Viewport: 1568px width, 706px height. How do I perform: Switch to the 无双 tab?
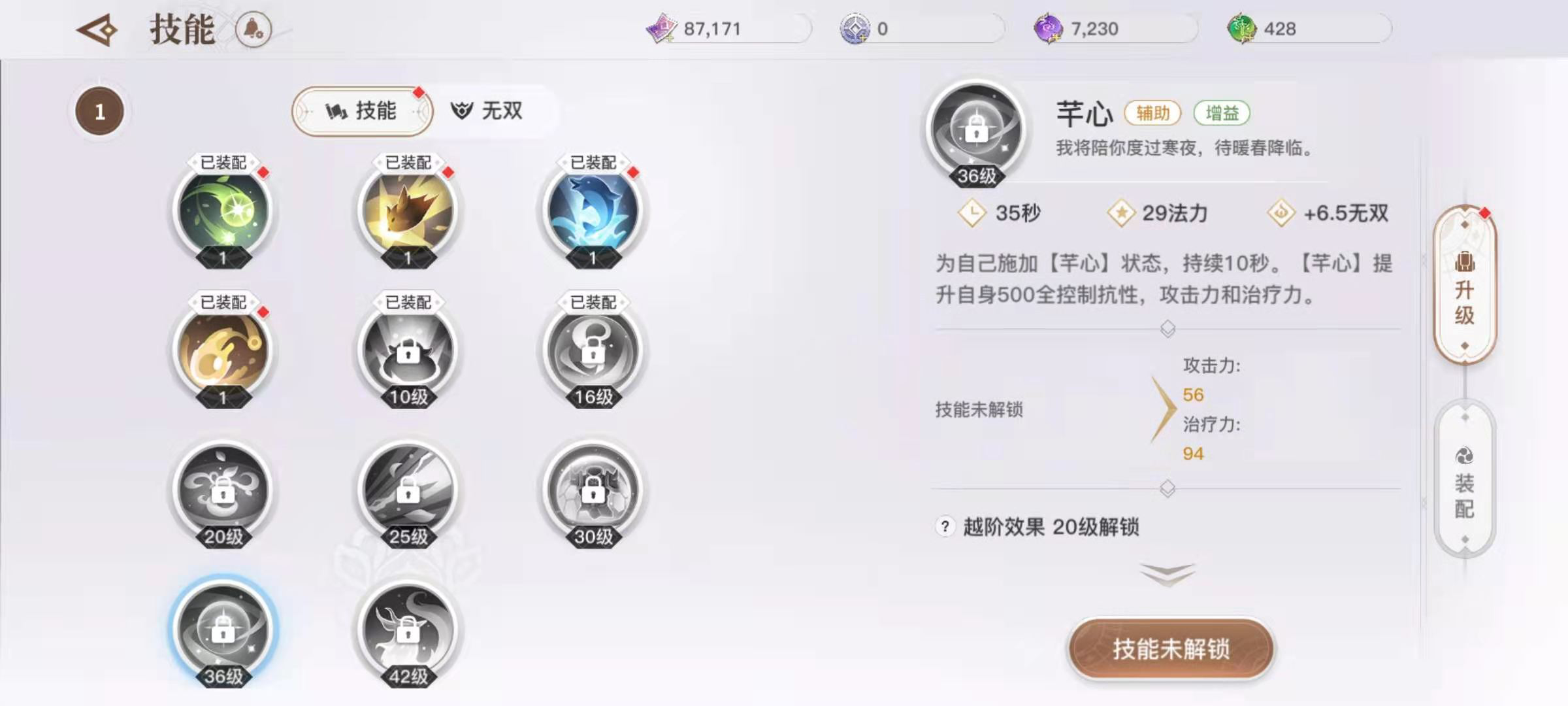point(487,110)
